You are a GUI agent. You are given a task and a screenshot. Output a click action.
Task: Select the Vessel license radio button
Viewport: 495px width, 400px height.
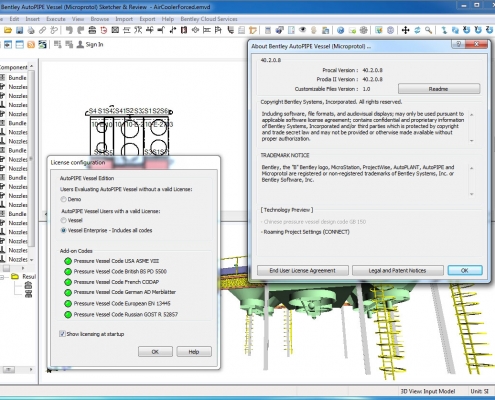point(63,220)
